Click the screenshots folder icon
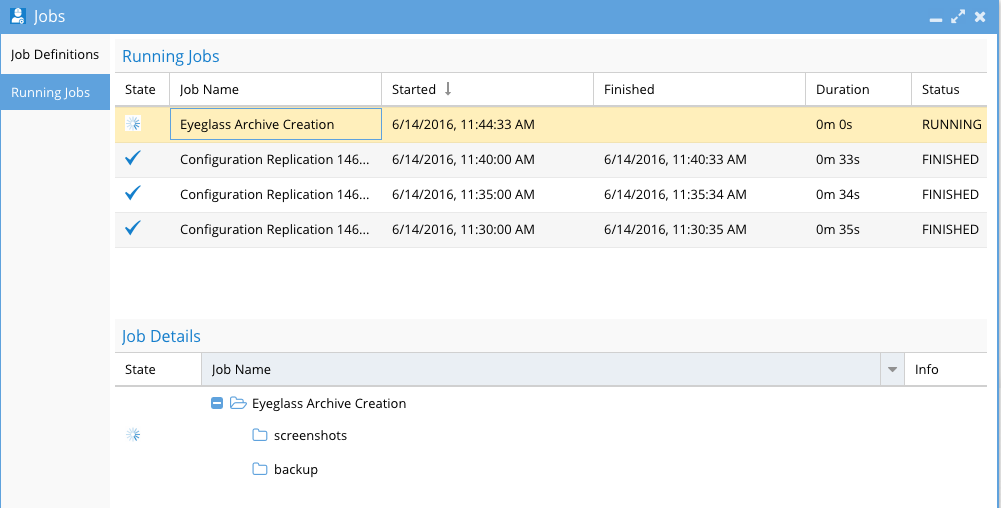The width and height of the screenshot is (1001, 508). 259,435
